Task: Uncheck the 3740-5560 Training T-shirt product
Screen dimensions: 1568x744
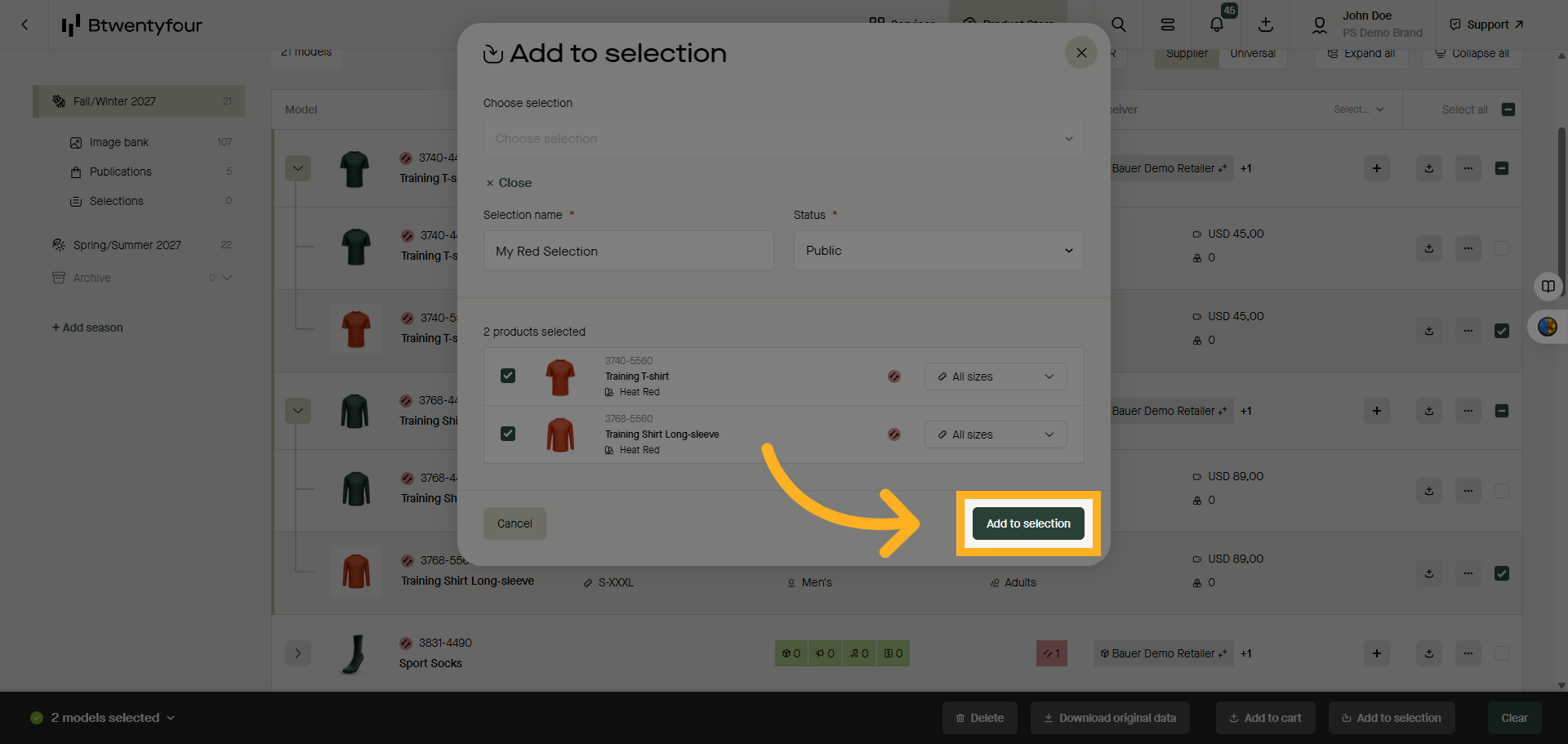Action: 508,376
